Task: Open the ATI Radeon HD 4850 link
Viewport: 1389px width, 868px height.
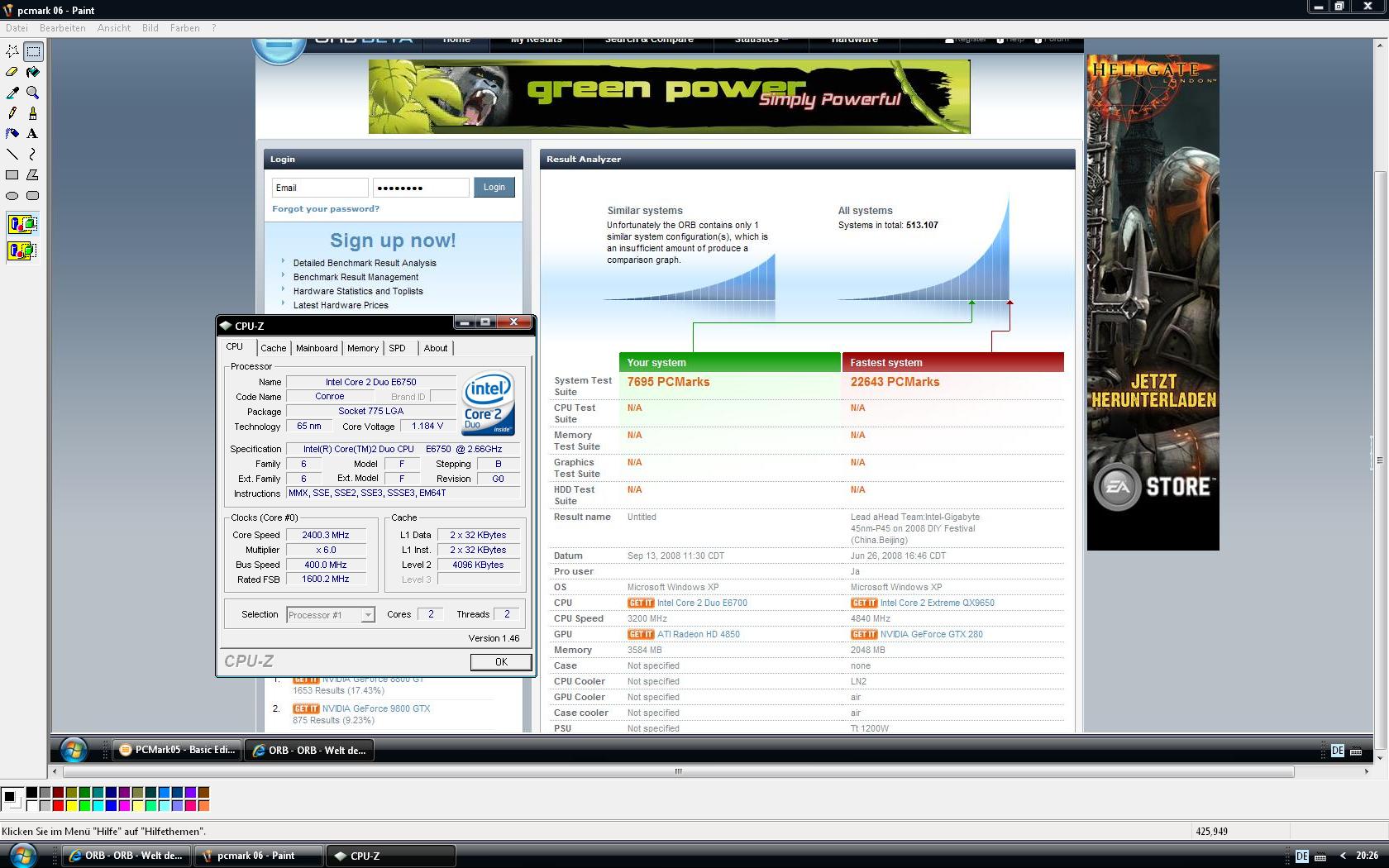Action: click(699, 634)
